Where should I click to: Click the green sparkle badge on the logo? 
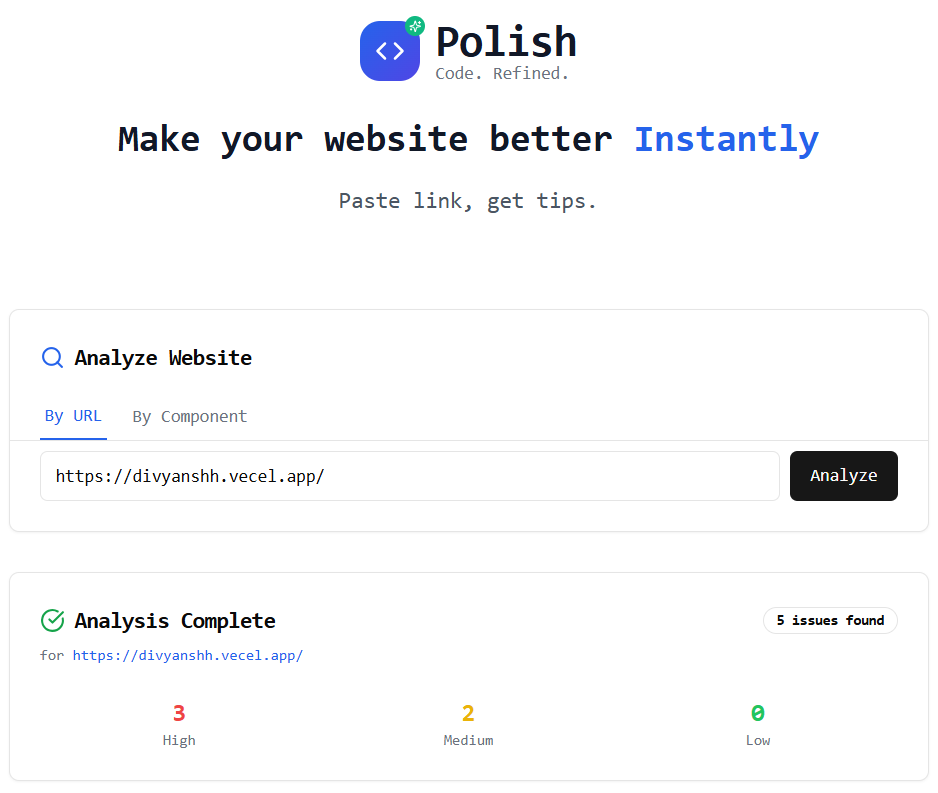click(416, 25)
